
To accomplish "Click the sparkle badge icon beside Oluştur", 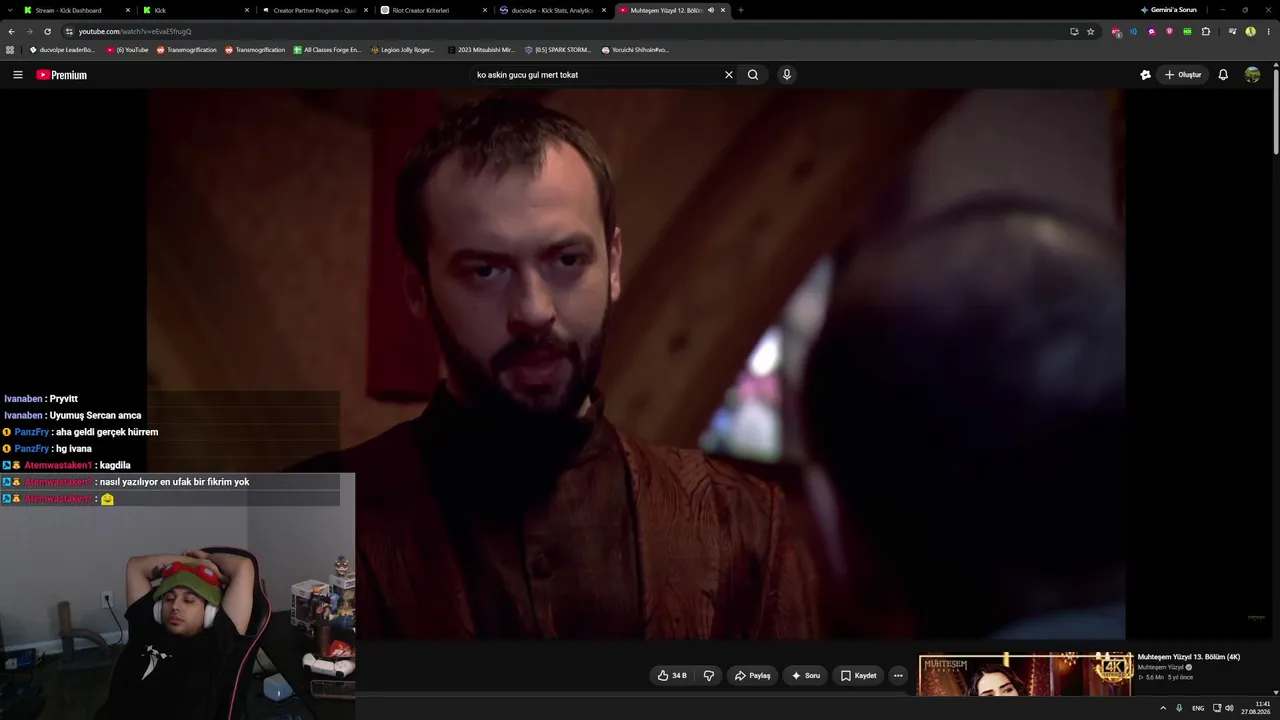I will (1146, 75).
